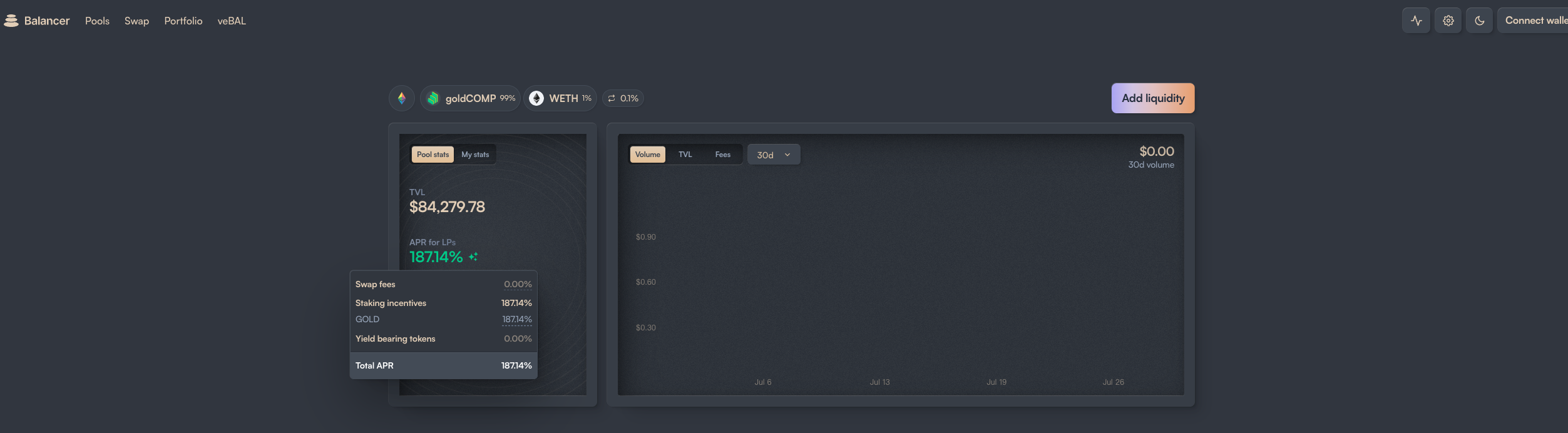Click the swap fee arrows icon
The image size is (1568, 433).
coord(612,98)
